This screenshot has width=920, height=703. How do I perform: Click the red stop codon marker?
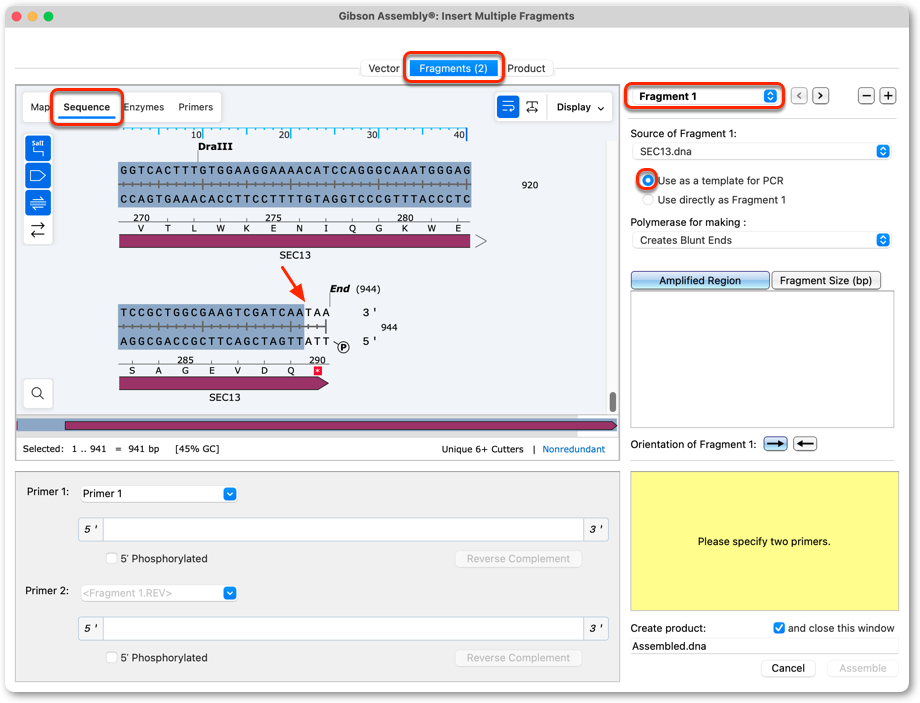point(317,371)
